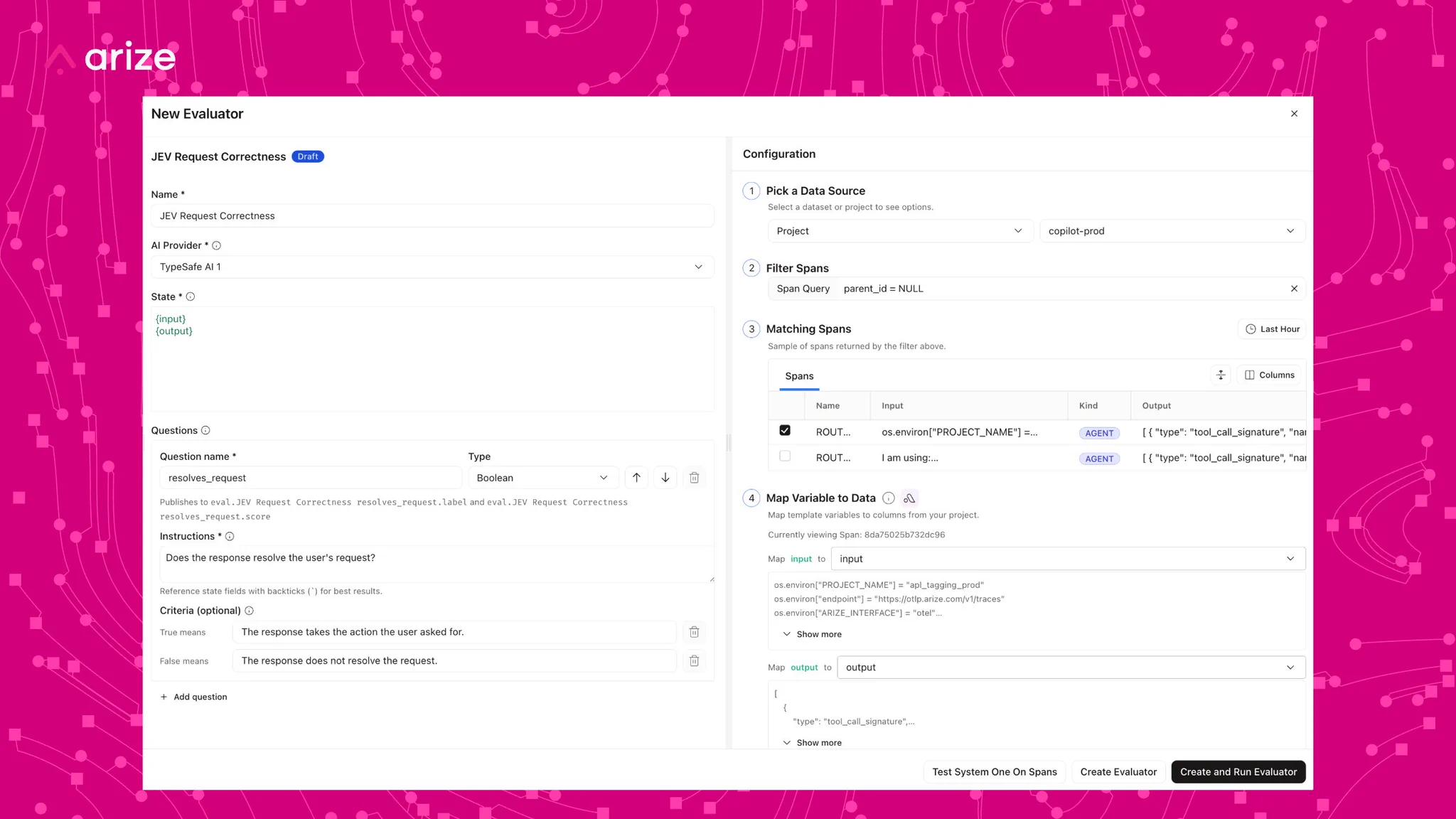Screen dimensions: 1456x819
Task: Click the Columns button
Action: [1270, 375]
